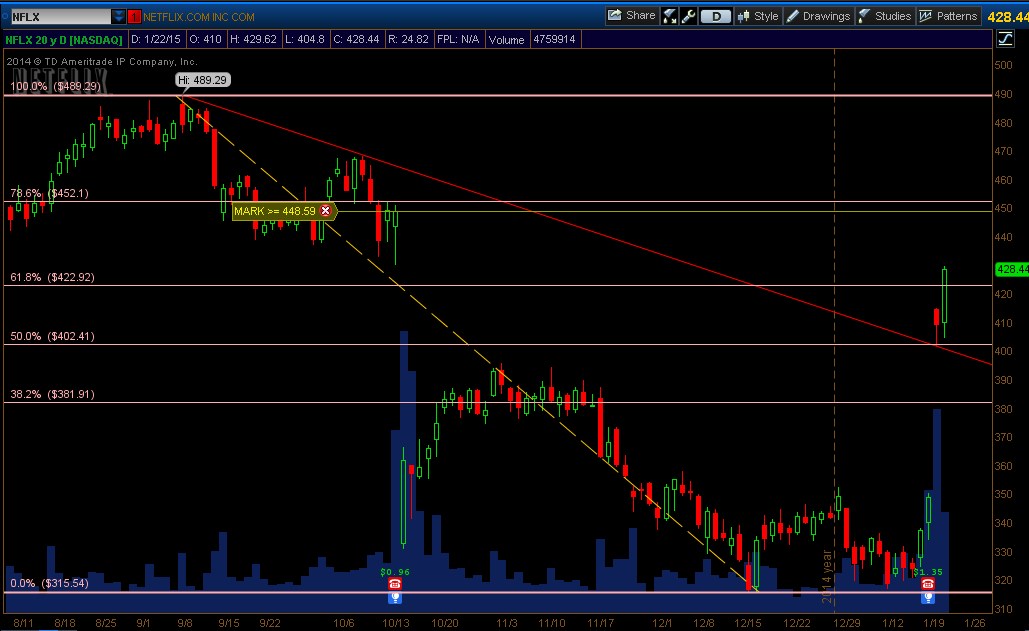The height and width of the screenshot is (631, 1029).
Task: Click the 9/8 date on time axis
Action: tap(185, 622)
